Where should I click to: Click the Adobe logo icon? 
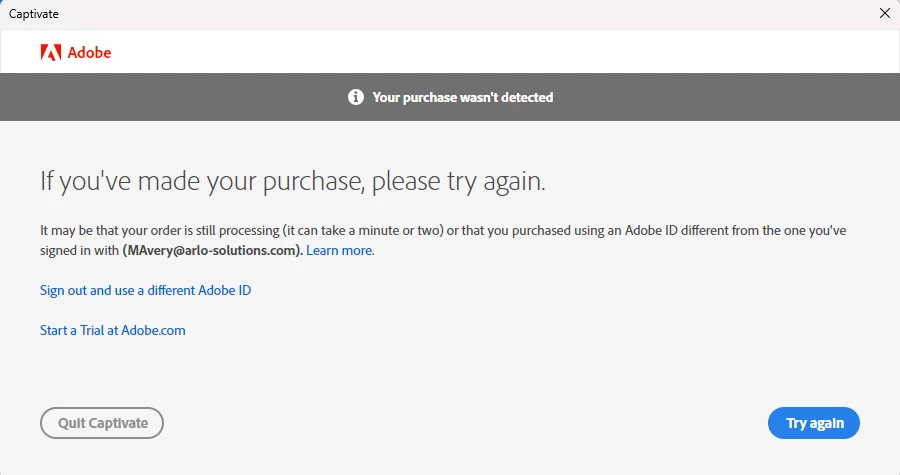tap(51, 52)
